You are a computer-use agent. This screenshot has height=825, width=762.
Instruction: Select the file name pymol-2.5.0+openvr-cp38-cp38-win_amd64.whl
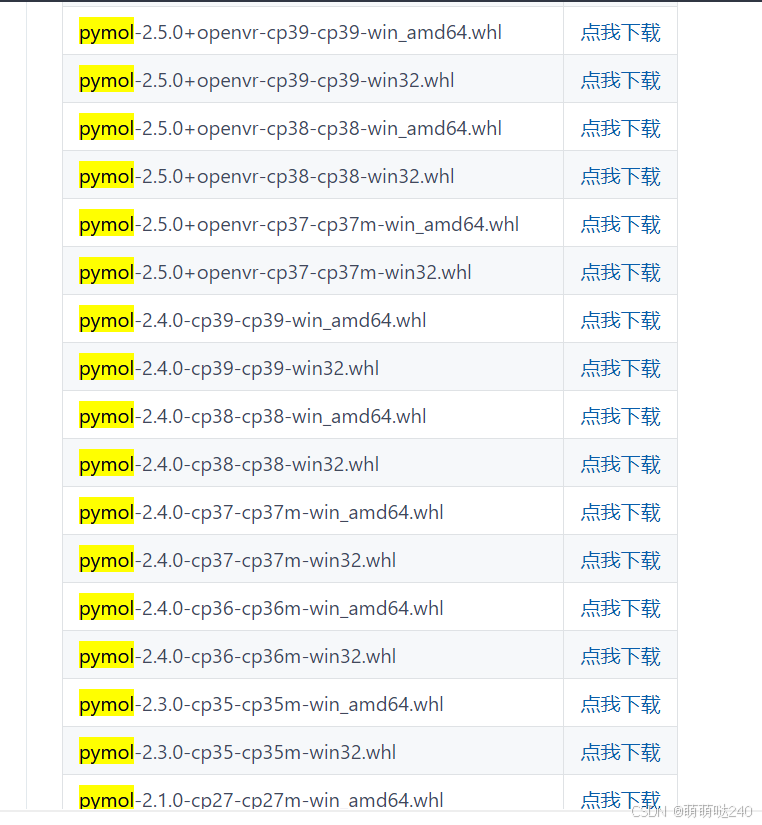click(x=290, y=128)
